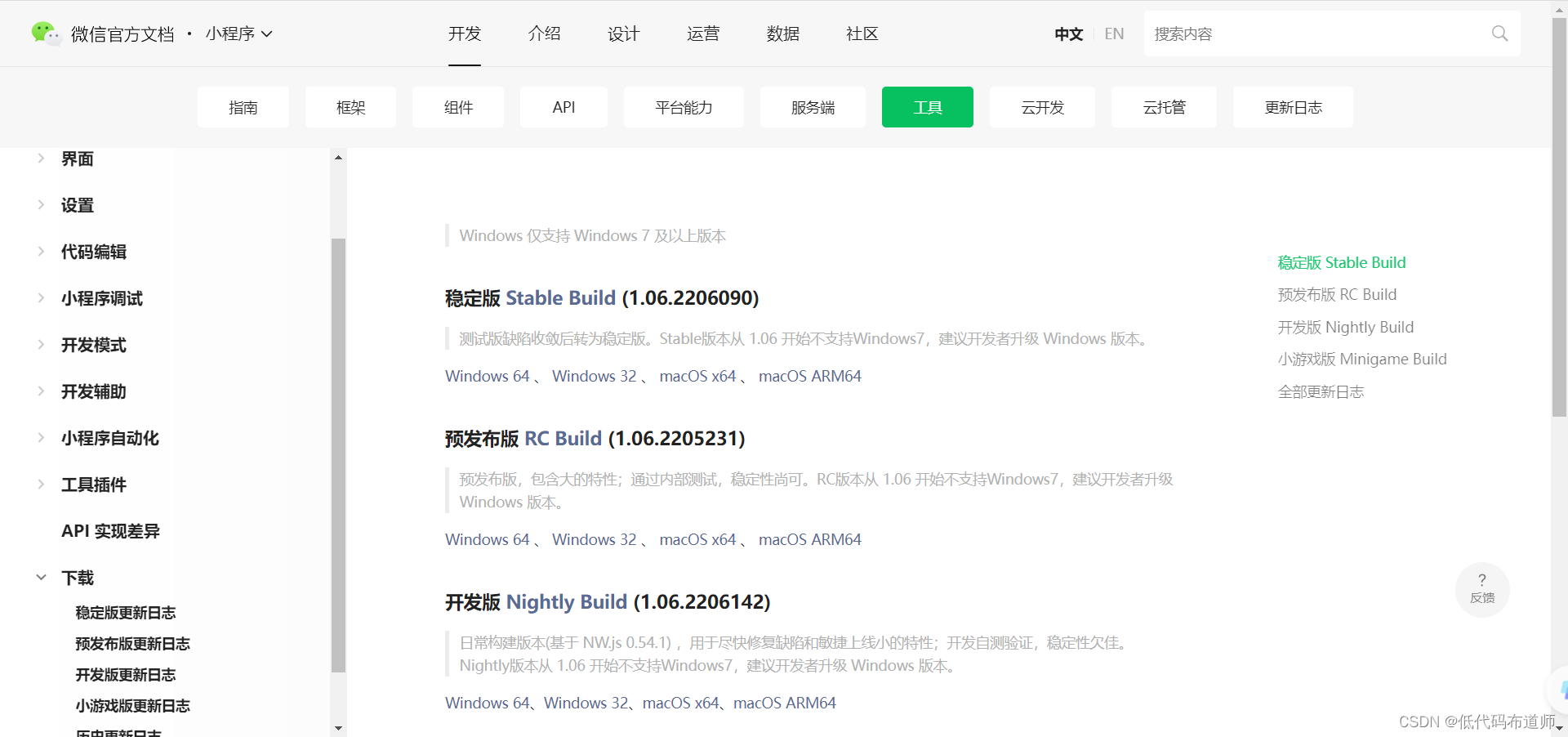Download Nightly Build for Windows 32

click(586, 703)
